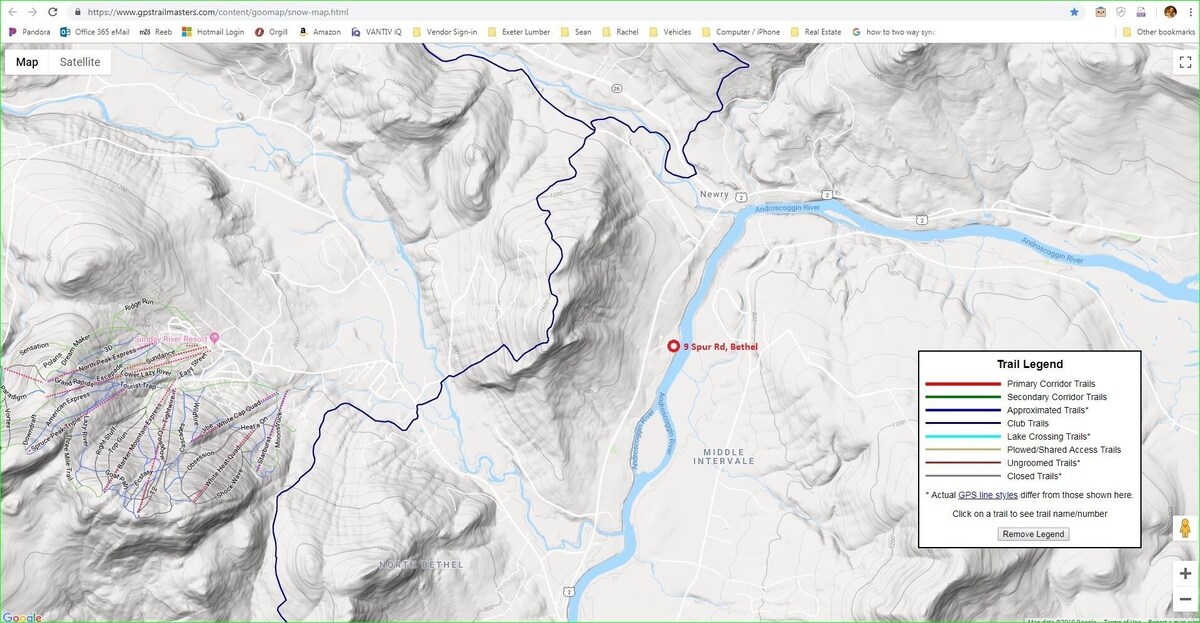Click the Route 26 highway shield
Screen dimensions: 1200x623
[617, 89]
